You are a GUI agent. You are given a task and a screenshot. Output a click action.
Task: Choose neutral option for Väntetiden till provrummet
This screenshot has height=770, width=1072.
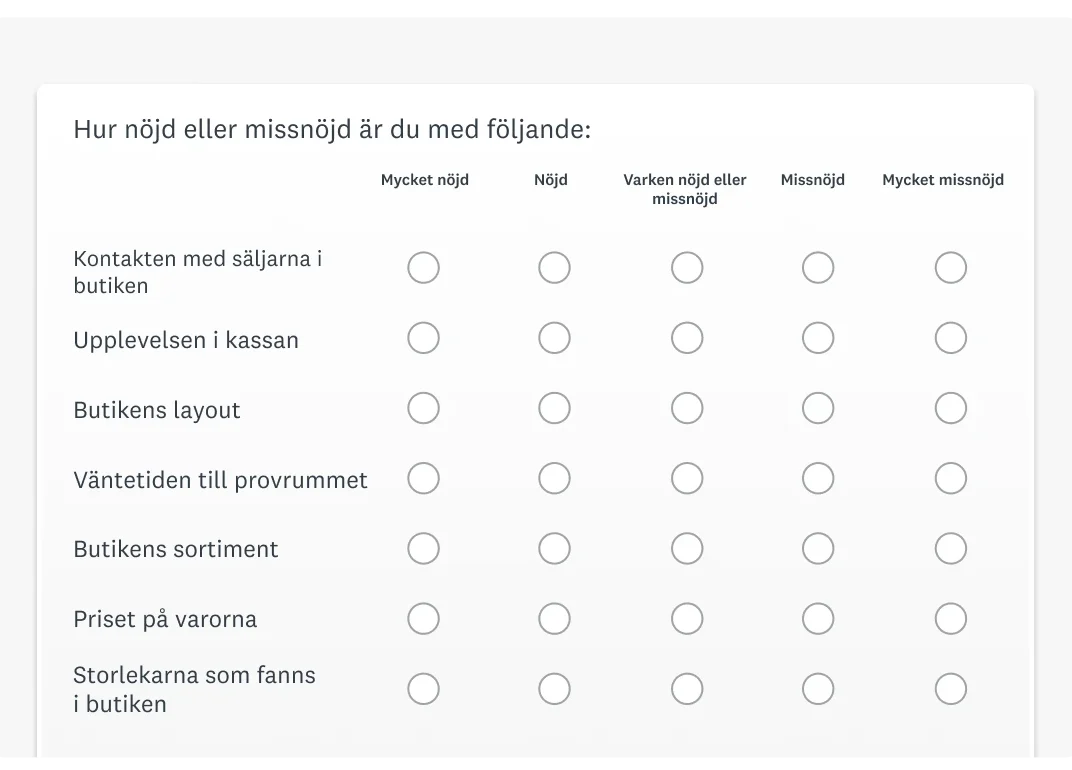point(686,478)
